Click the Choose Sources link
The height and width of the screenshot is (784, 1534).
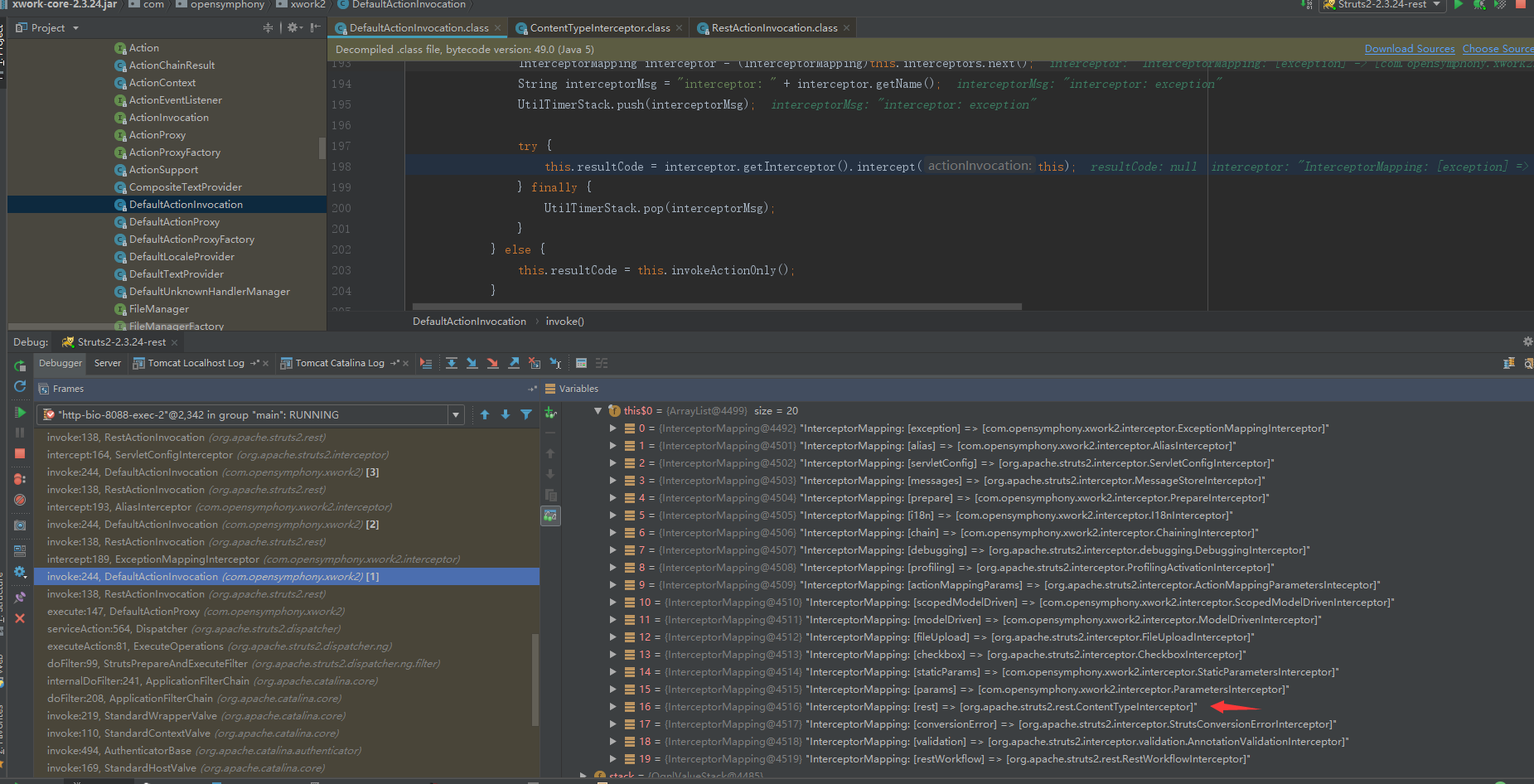(1497, 50)
